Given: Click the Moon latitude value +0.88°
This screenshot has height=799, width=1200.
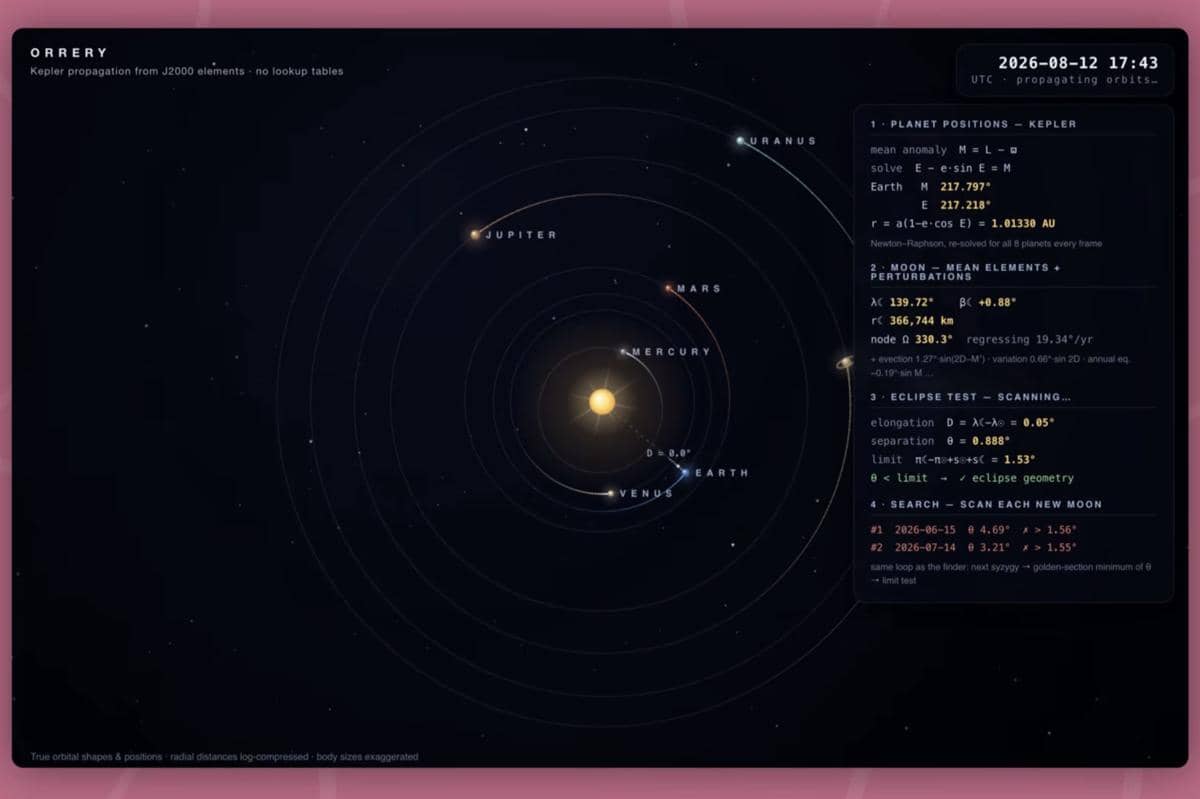Looking at the screenshot, I should [x=996, y=302].
